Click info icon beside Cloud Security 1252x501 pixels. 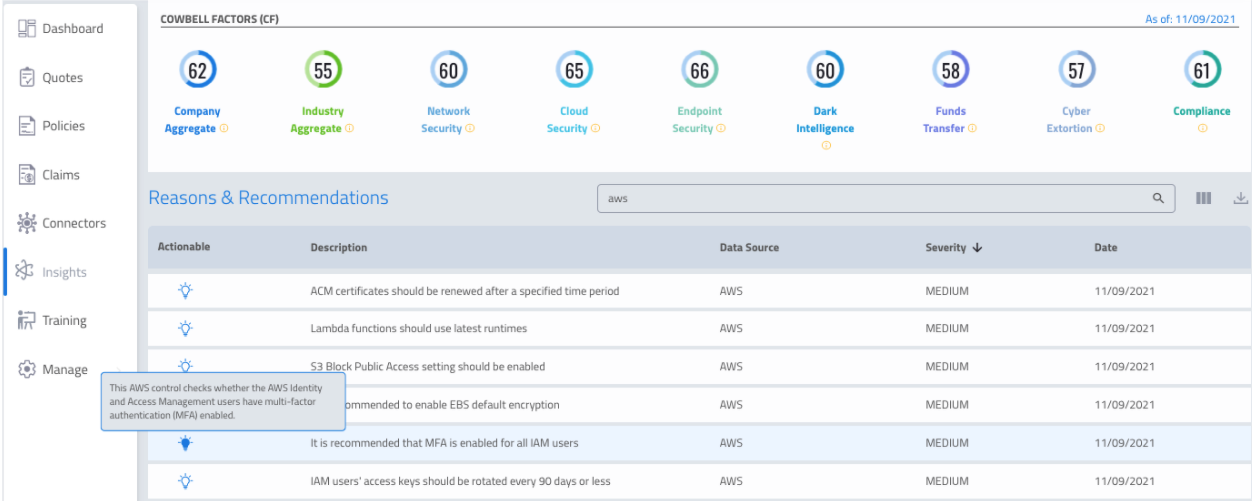(x=595, y=129)
